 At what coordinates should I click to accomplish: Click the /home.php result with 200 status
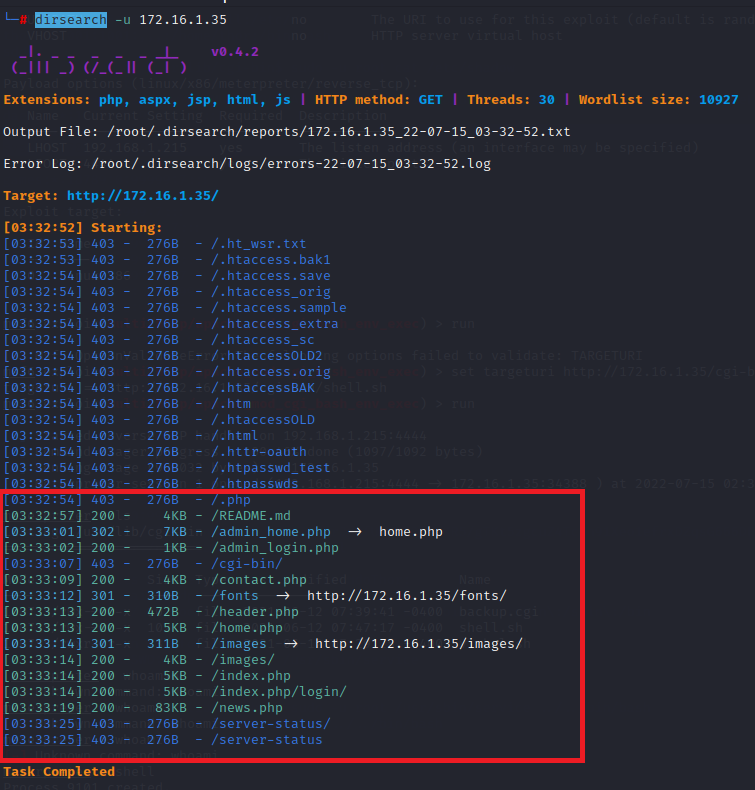point(247,628)
